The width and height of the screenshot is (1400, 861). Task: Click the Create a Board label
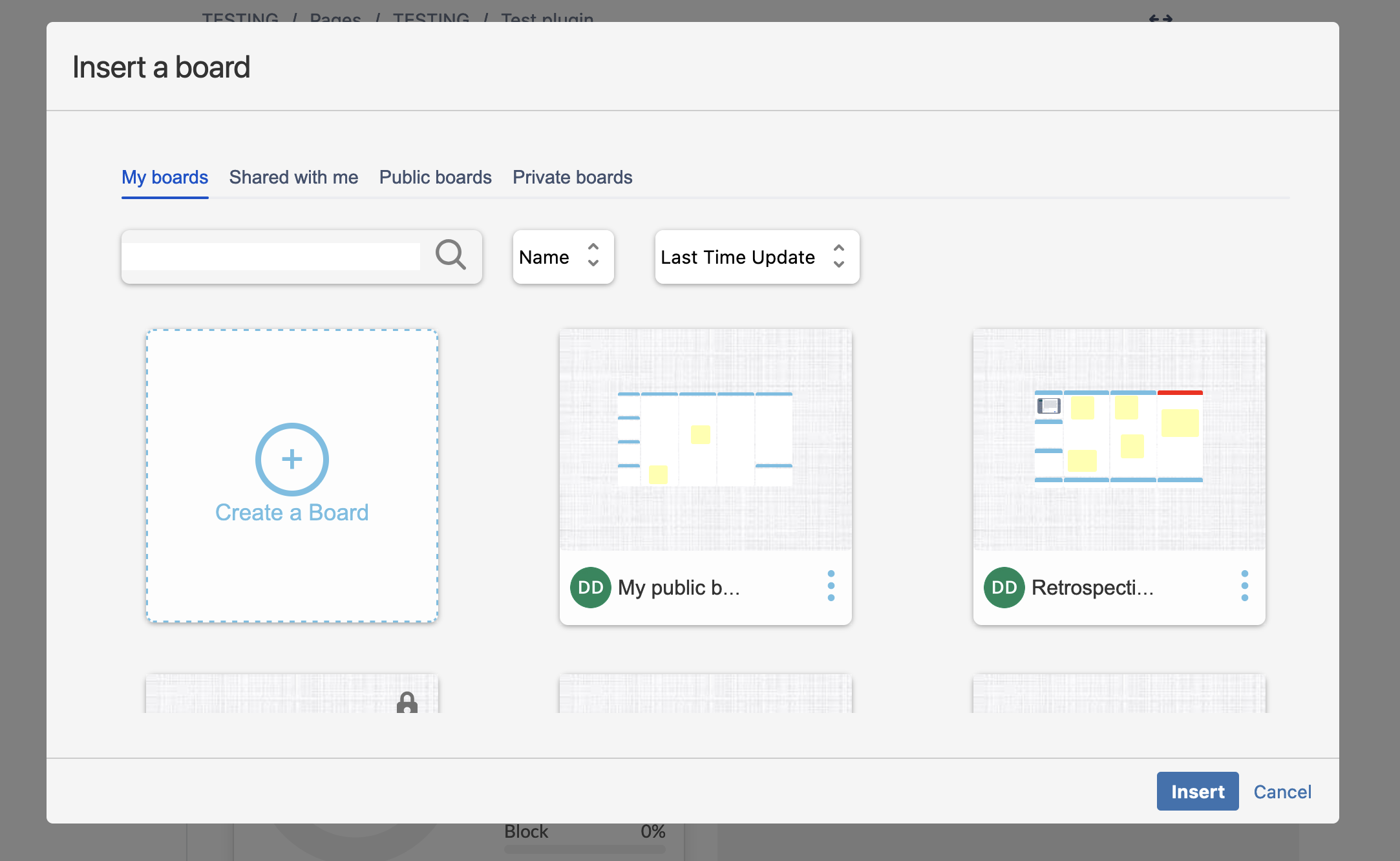(x=292, y=513)
